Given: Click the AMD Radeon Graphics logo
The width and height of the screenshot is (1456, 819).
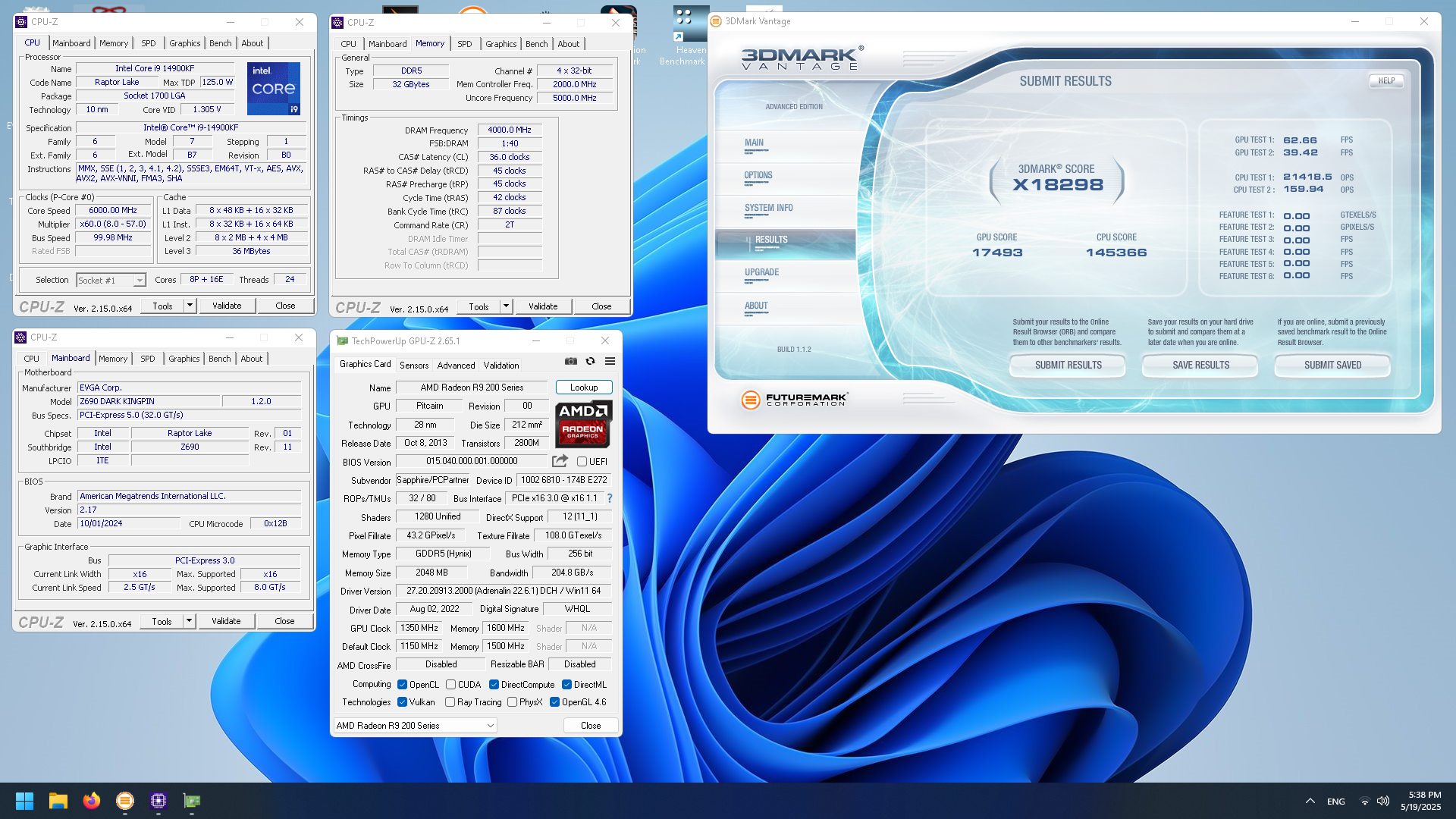Looking at the screenshot, I should (x=583, y=424).
